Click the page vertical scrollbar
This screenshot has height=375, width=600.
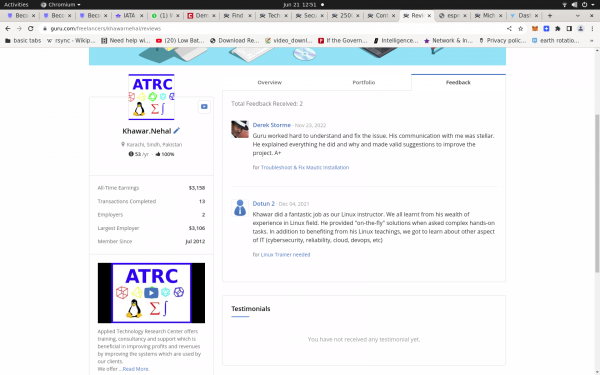click(x=597, y=193)
